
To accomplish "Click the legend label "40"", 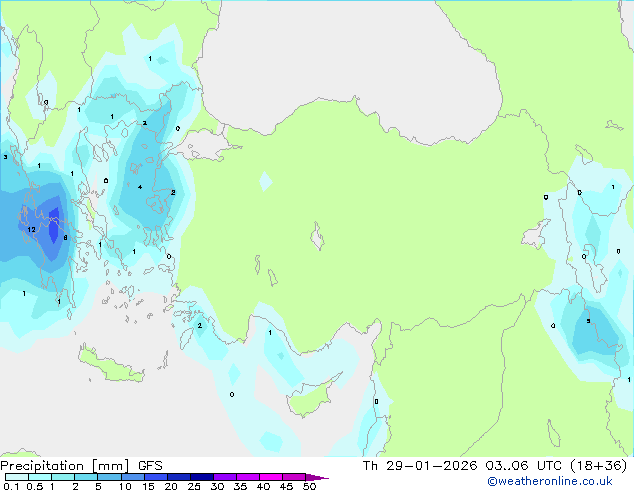I will tap(263, 486).
